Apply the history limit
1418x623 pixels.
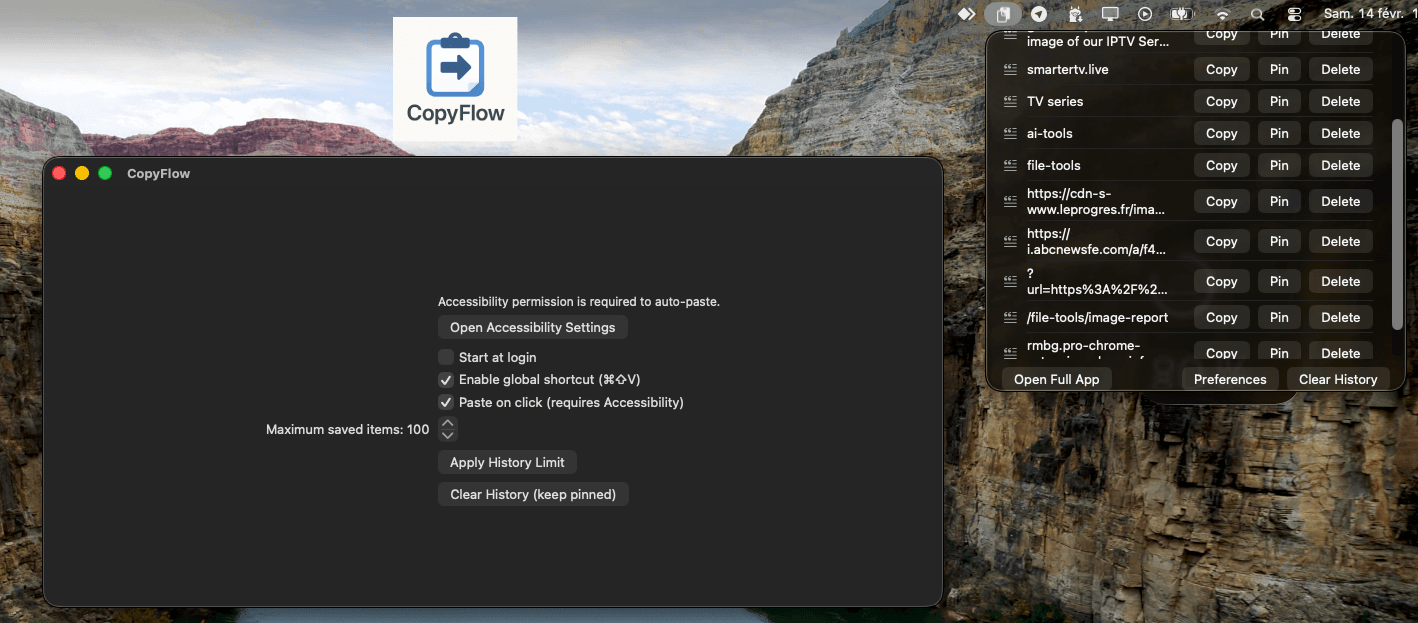[x=507, y=462]
